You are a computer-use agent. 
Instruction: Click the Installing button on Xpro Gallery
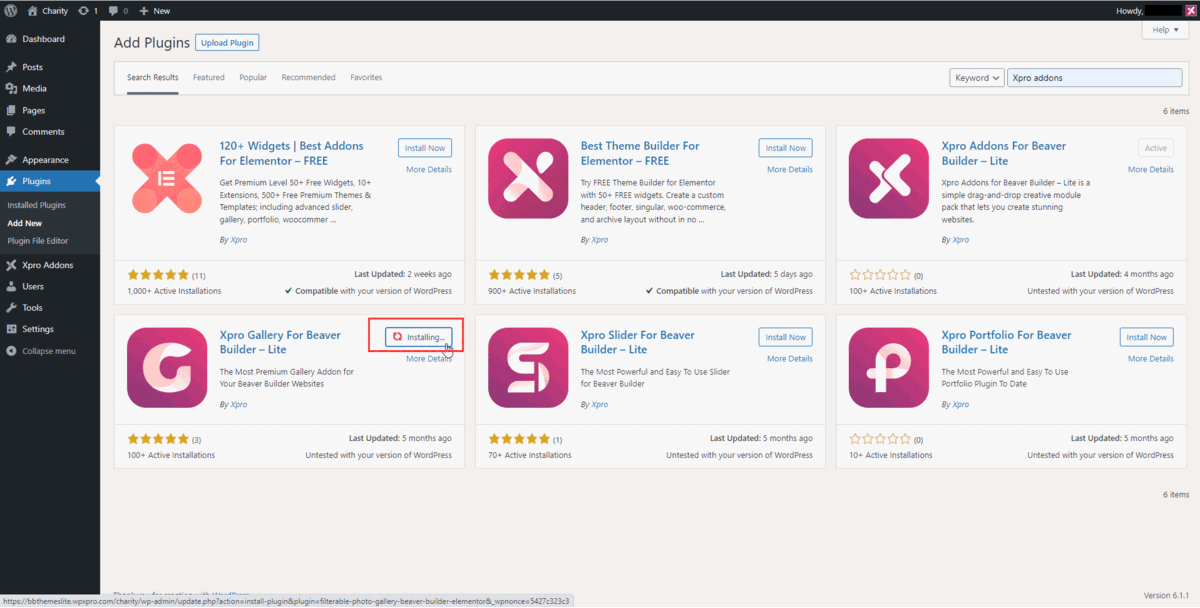coord(419,337)
